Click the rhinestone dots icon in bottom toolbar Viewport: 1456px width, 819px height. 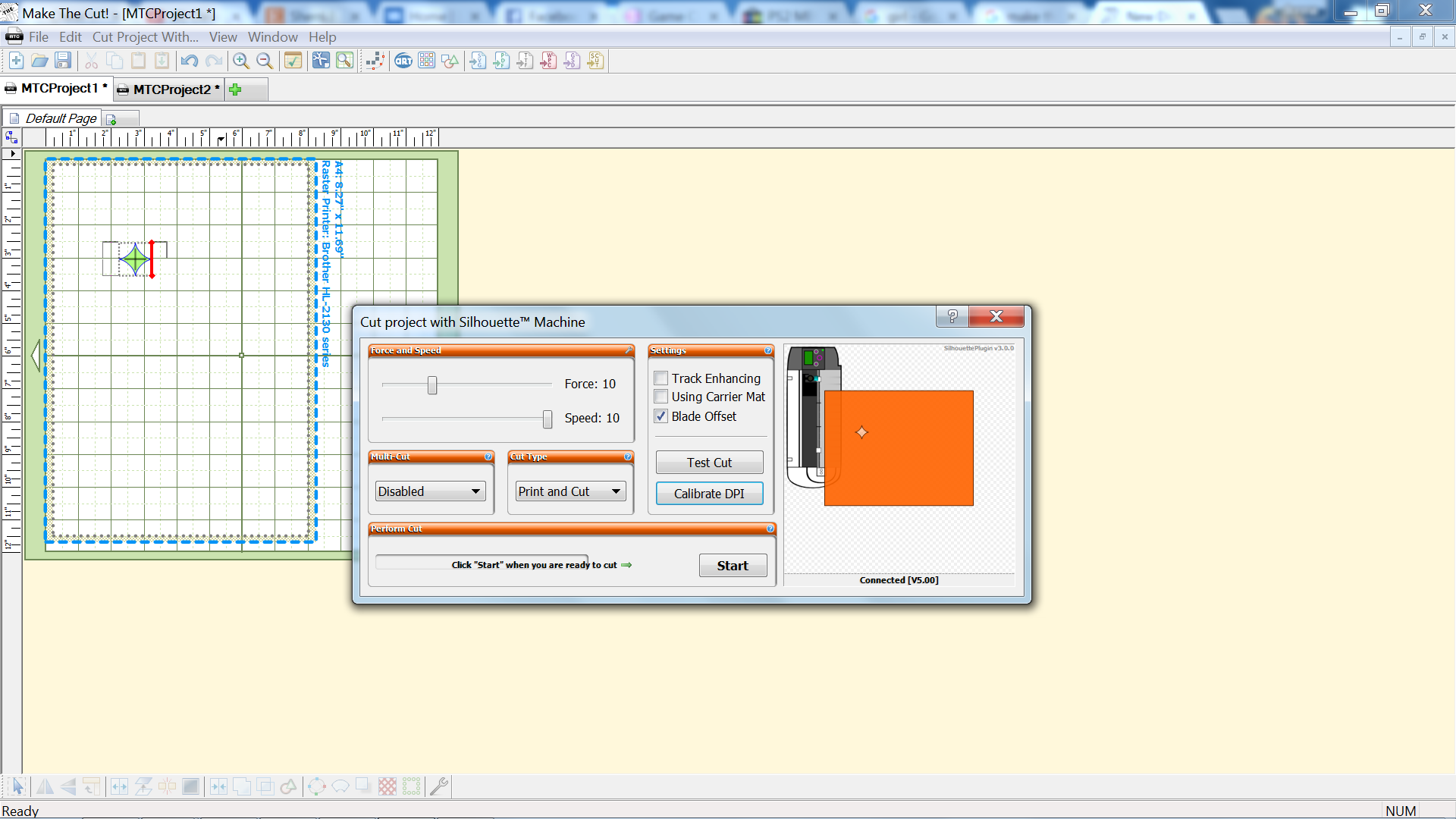coord(411,786)
